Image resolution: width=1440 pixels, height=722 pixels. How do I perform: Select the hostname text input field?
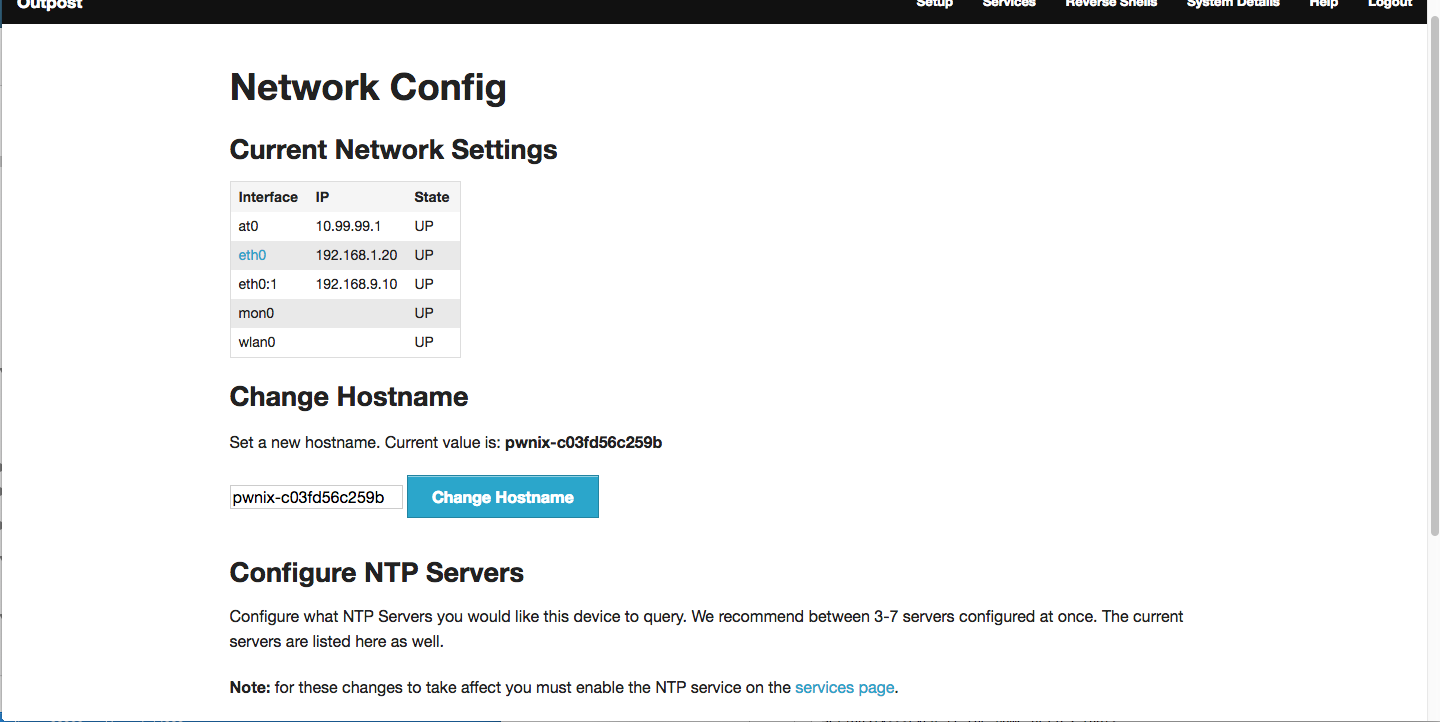click(x=316, y=496)
